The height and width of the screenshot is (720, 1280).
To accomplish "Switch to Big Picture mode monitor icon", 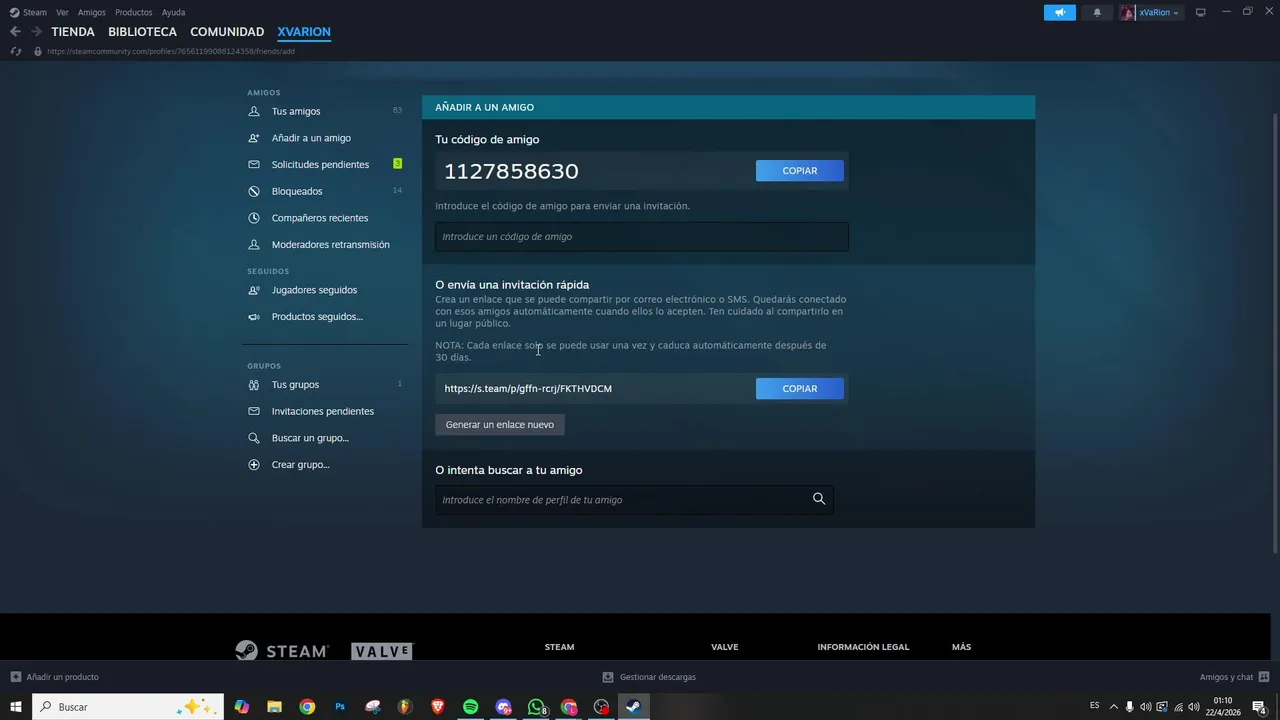I will 1201,12.
